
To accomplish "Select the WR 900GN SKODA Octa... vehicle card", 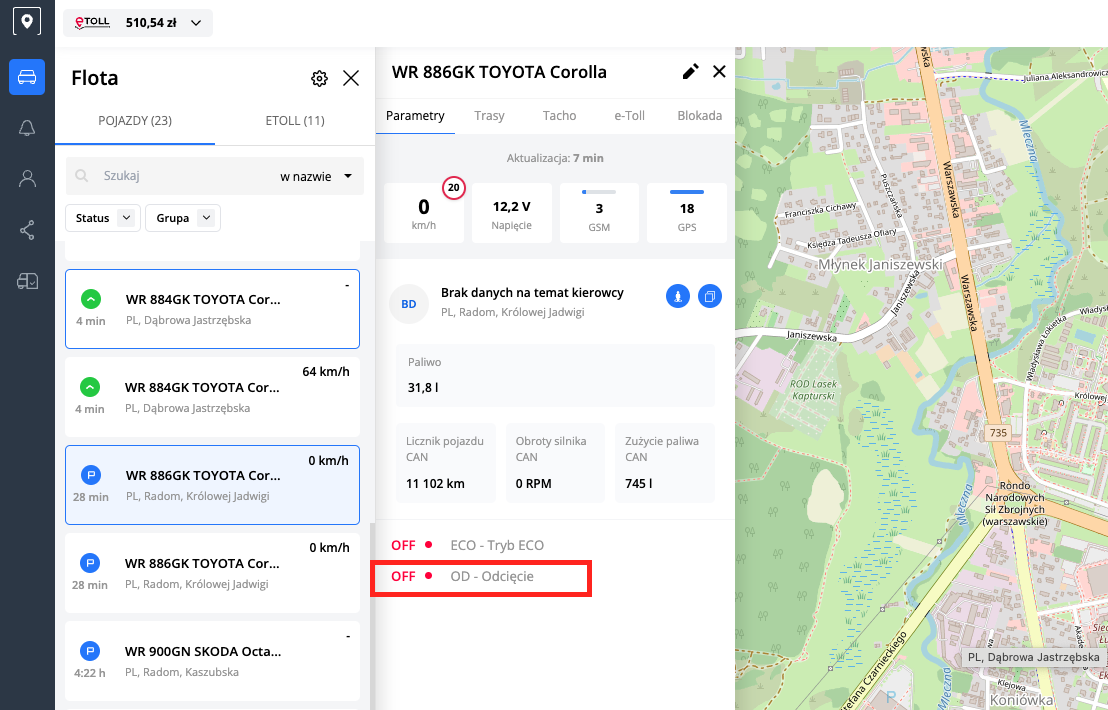I will pyautogui.click(x=212, y=661).
